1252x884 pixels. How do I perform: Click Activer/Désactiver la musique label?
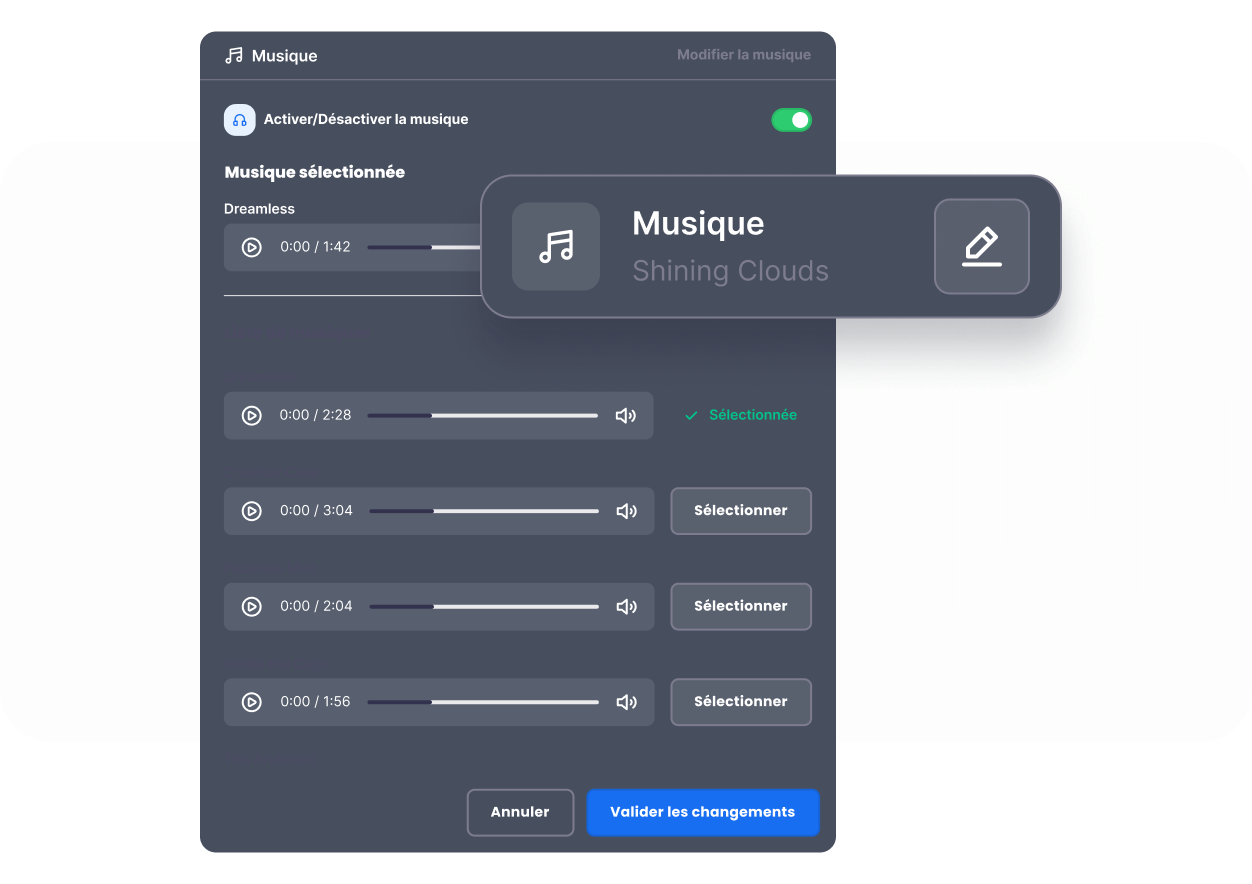point(366,119)
